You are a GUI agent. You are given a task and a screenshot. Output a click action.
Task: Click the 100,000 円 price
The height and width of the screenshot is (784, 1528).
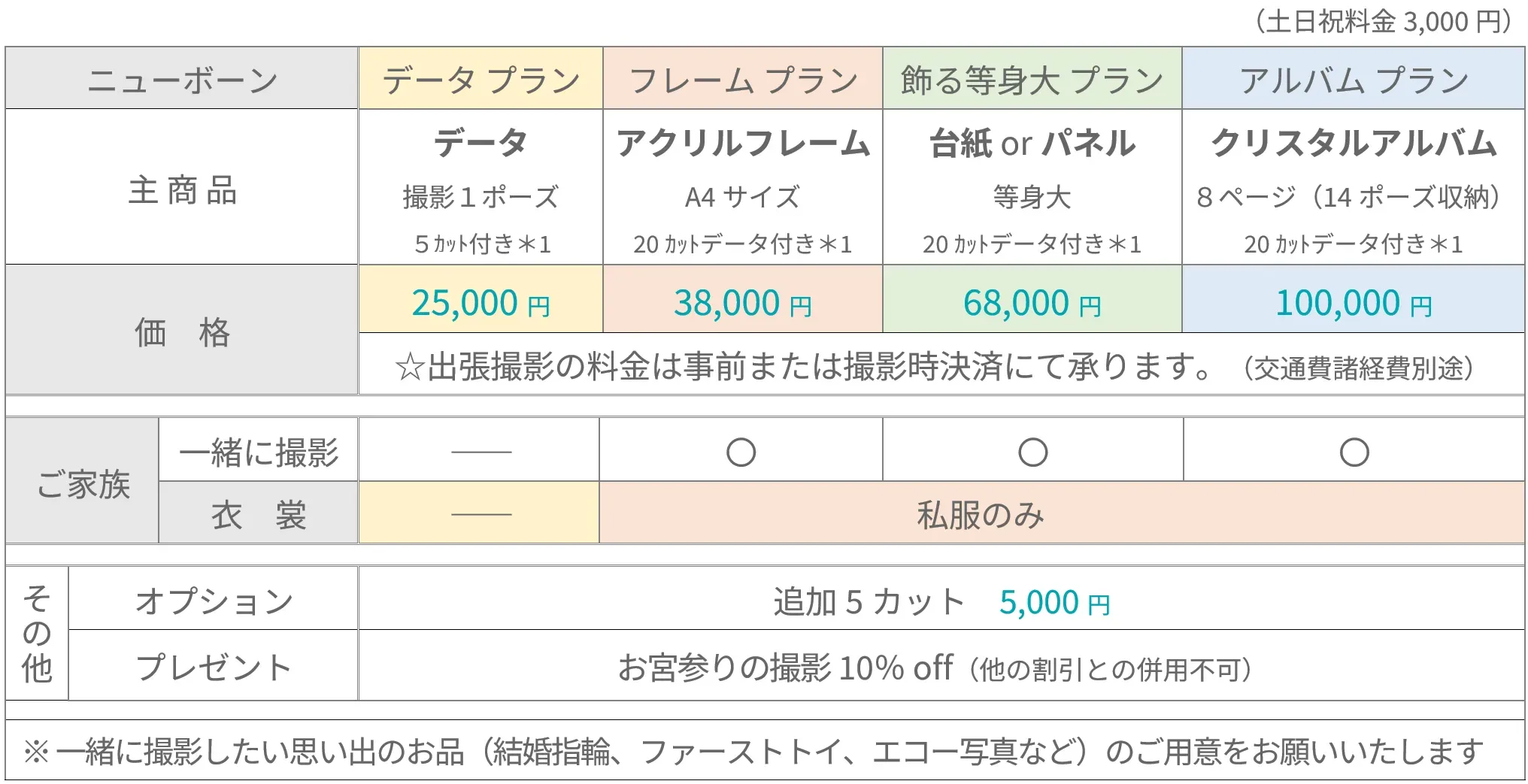pyautogui.click(x=1354, y=304)
